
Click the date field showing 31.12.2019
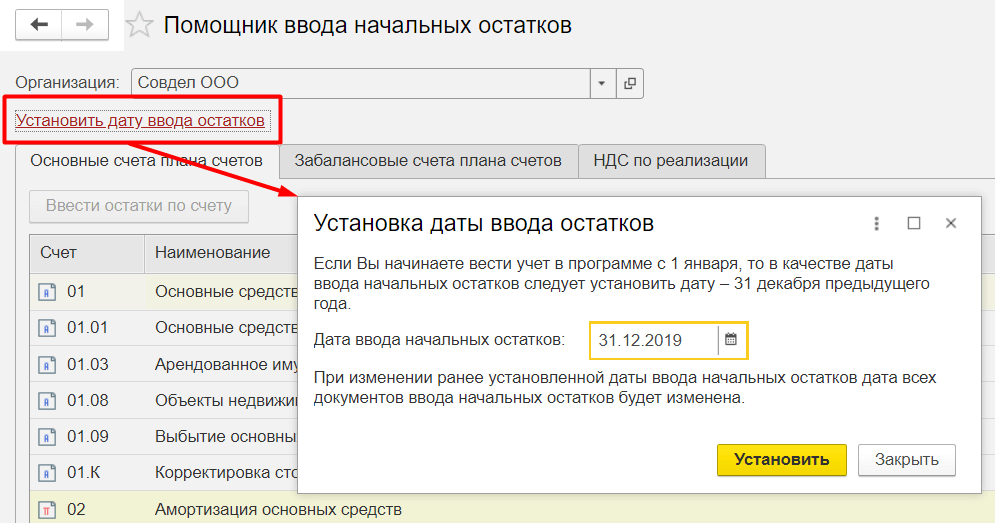(x=654, y=340)
